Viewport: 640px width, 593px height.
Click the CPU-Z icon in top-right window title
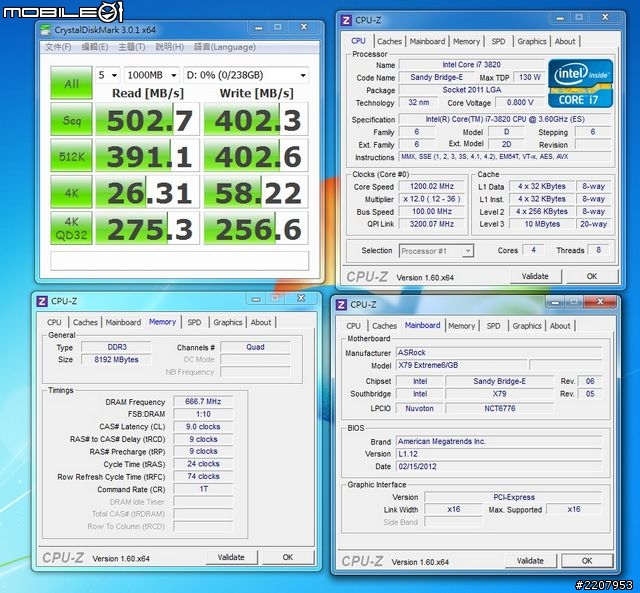346,20
